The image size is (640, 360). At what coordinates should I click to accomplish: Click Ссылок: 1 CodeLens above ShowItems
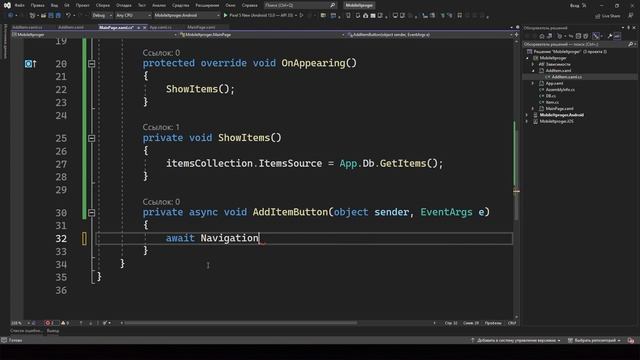pos(161,127)
